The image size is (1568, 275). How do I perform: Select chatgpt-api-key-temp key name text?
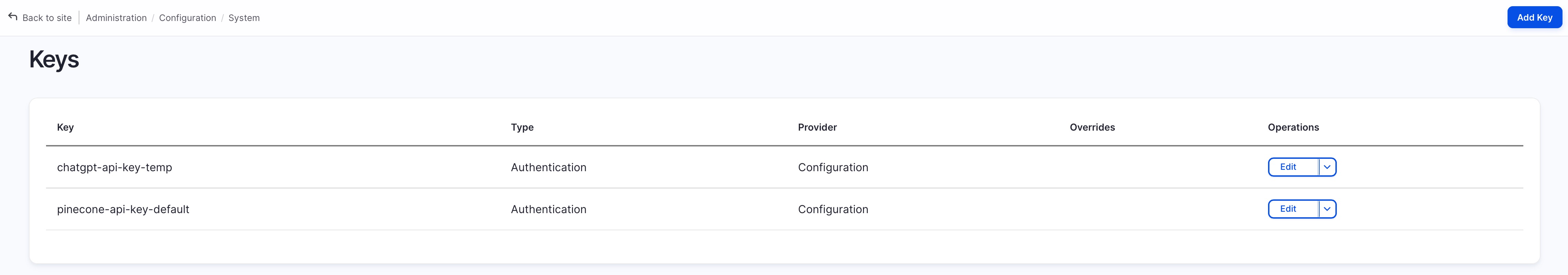(114, 167)
